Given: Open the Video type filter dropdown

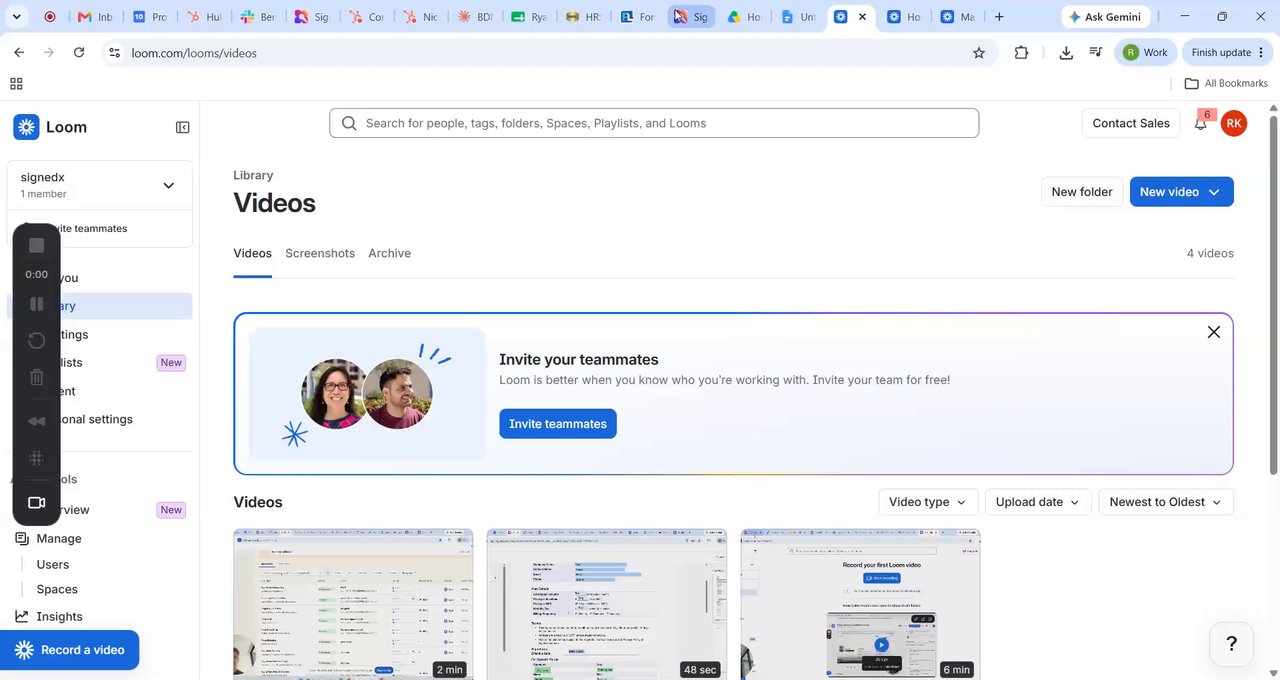Looking at the screenshot, I should pyautogui.click(x=928, y=502).
